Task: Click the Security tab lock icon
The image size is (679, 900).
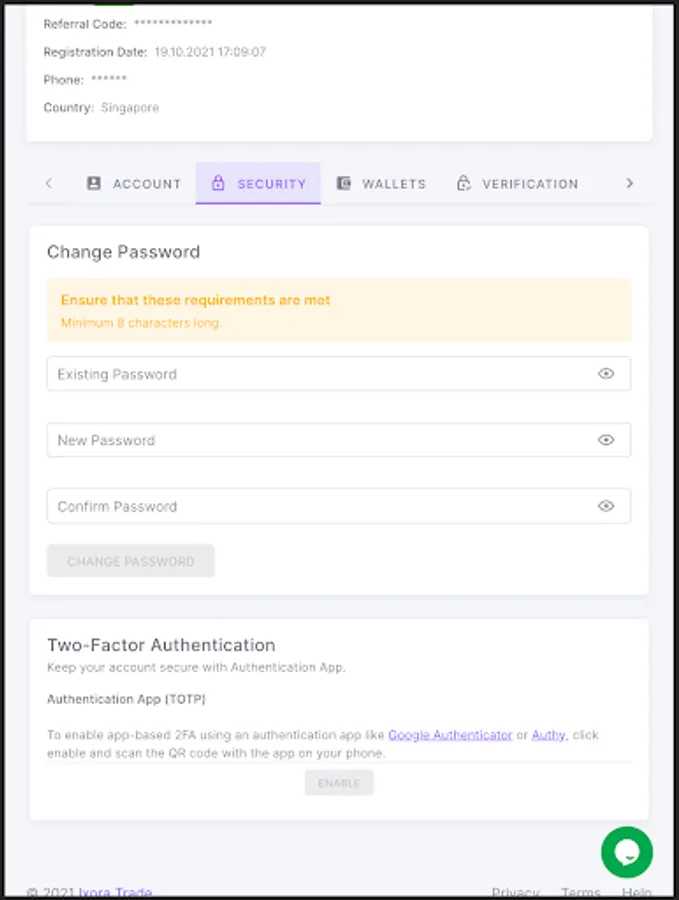Action: pyautogui.click(x=218, y=184)
